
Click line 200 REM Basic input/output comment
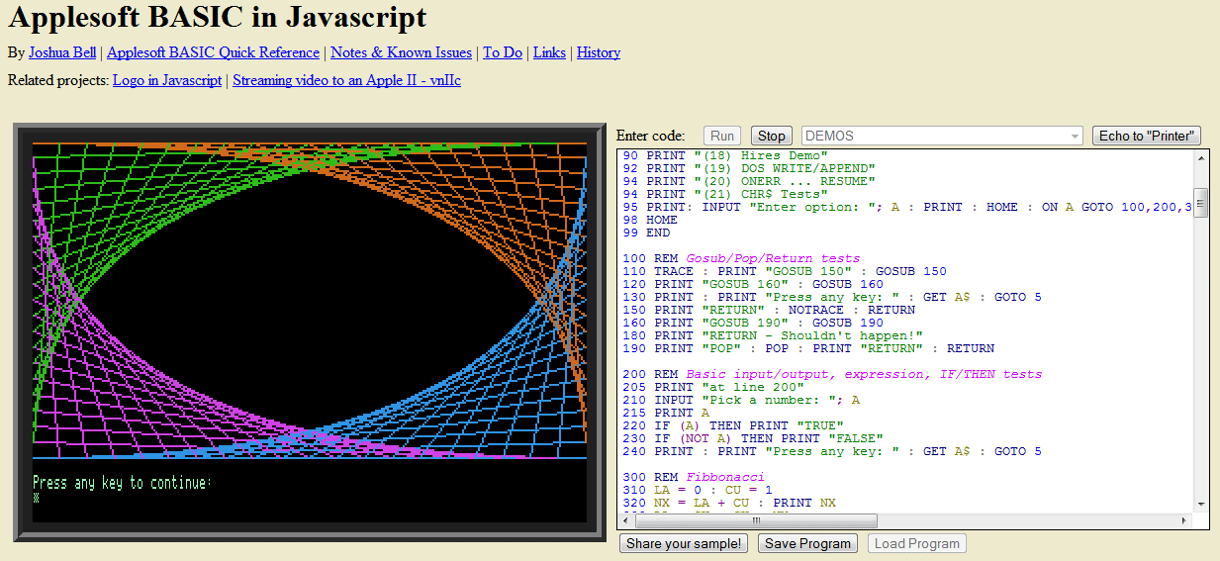coord(832,374)
